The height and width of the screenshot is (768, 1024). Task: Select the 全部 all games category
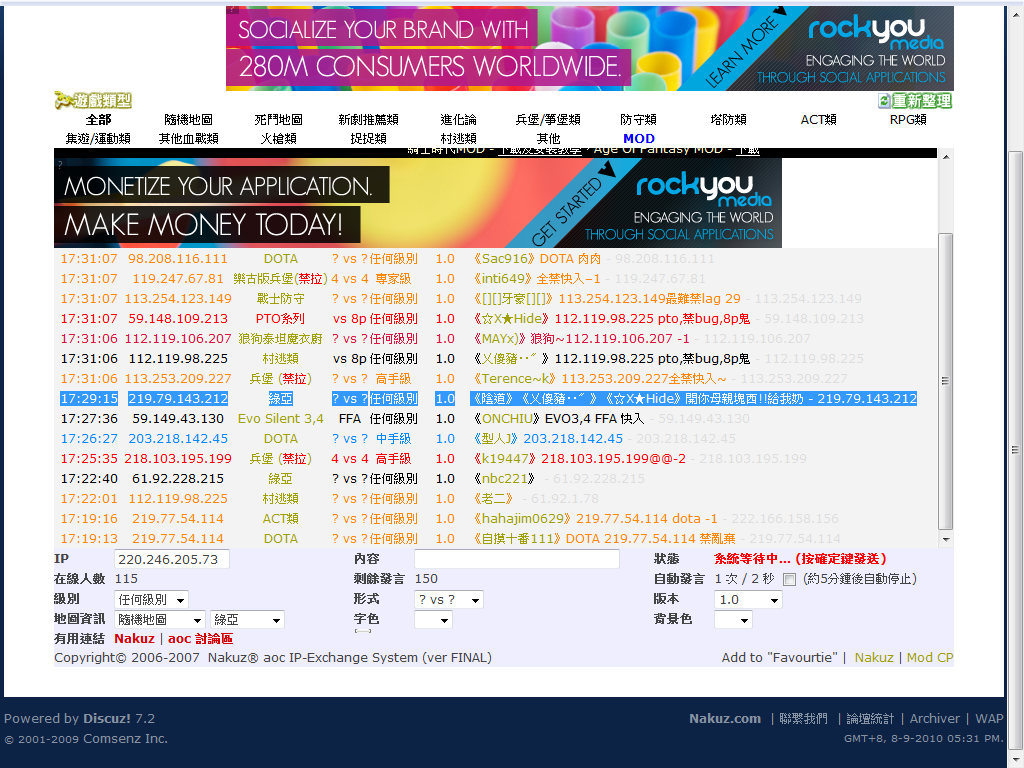[x=99, y=120]
